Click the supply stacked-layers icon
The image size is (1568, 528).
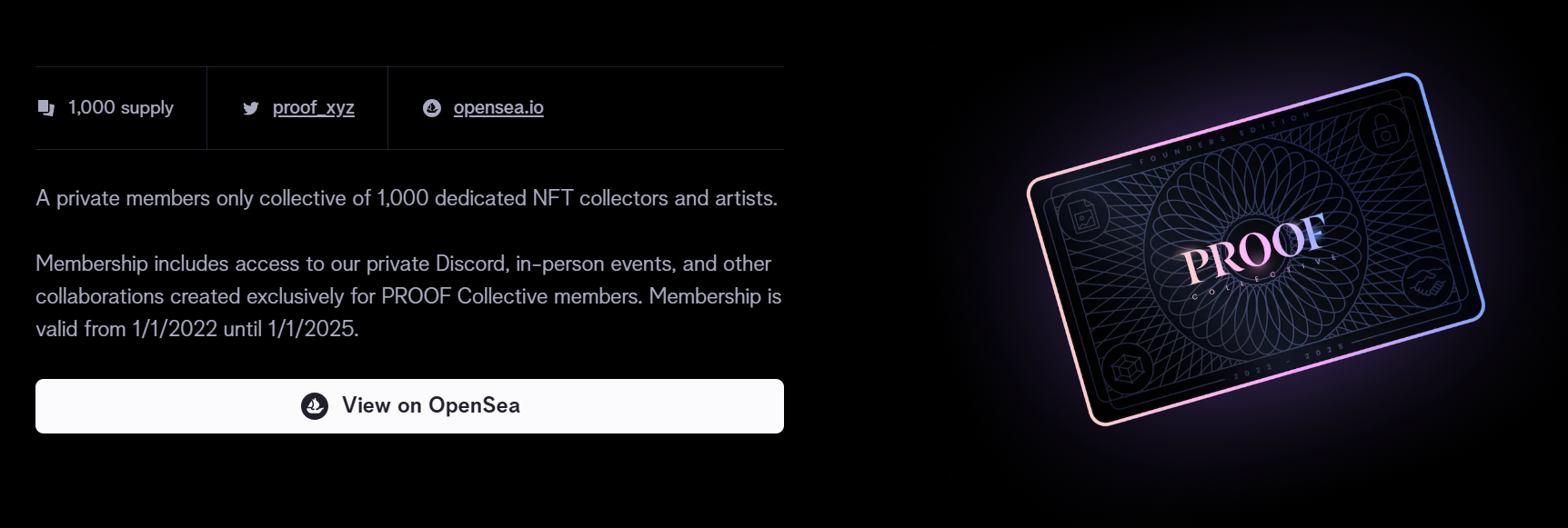tap(46, 107)
